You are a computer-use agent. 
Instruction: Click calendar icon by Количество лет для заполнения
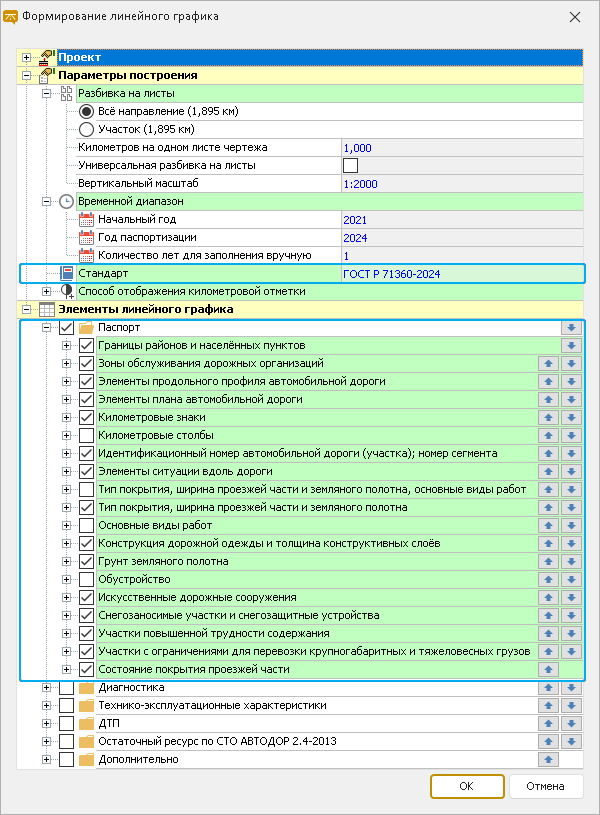[x=86, y=255]
